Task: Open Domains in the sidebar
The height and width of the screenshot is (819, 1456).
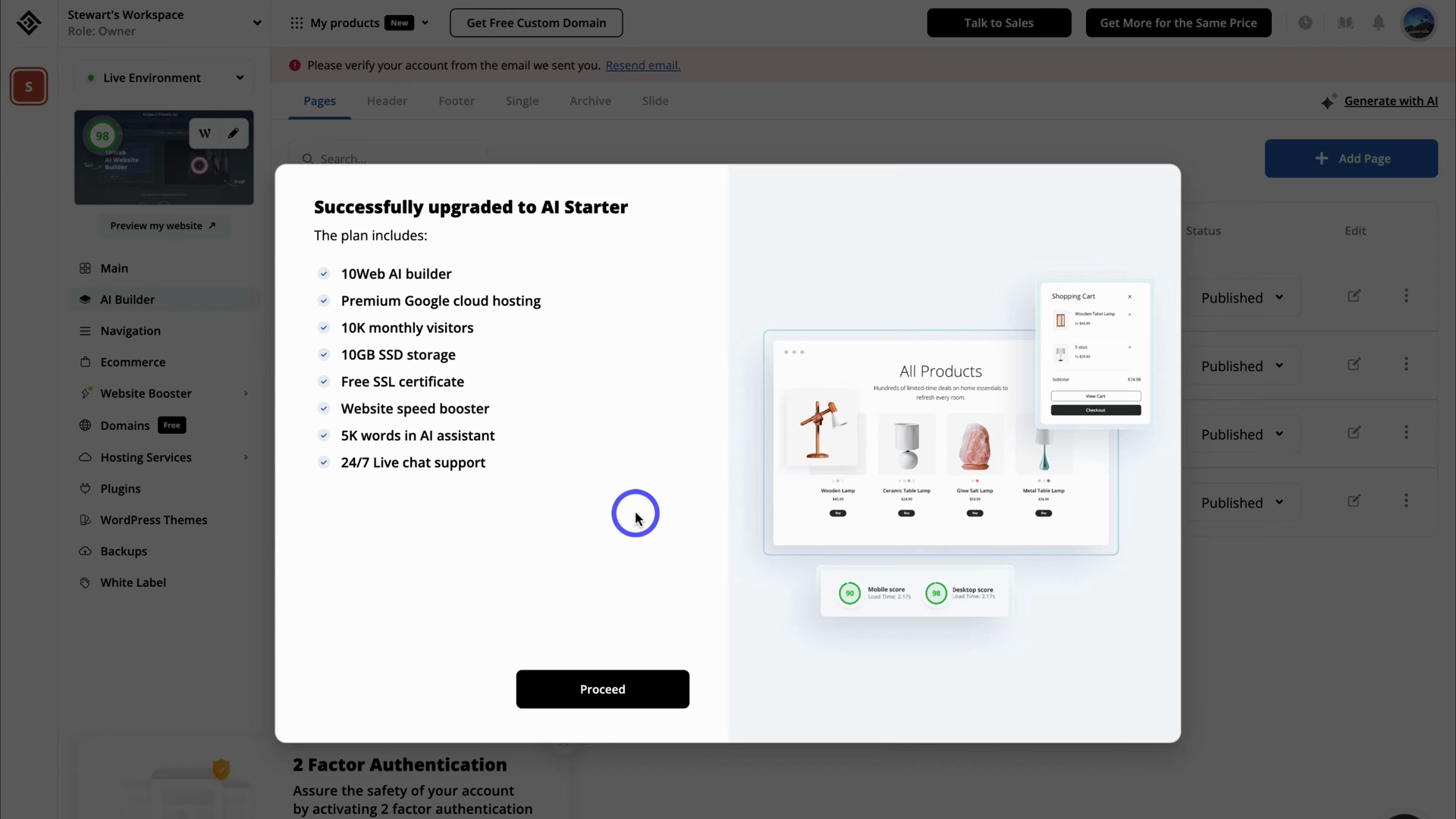Action: point(125,425)
